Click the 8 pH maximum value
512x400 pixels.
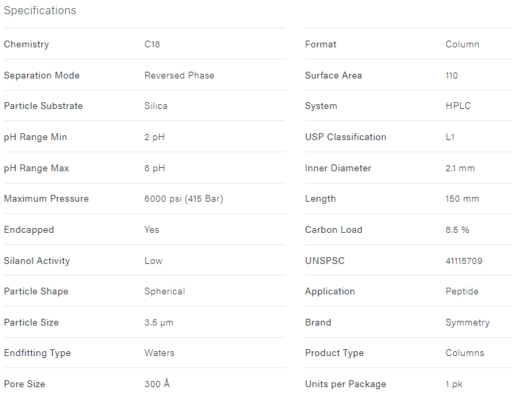(154, 168)
